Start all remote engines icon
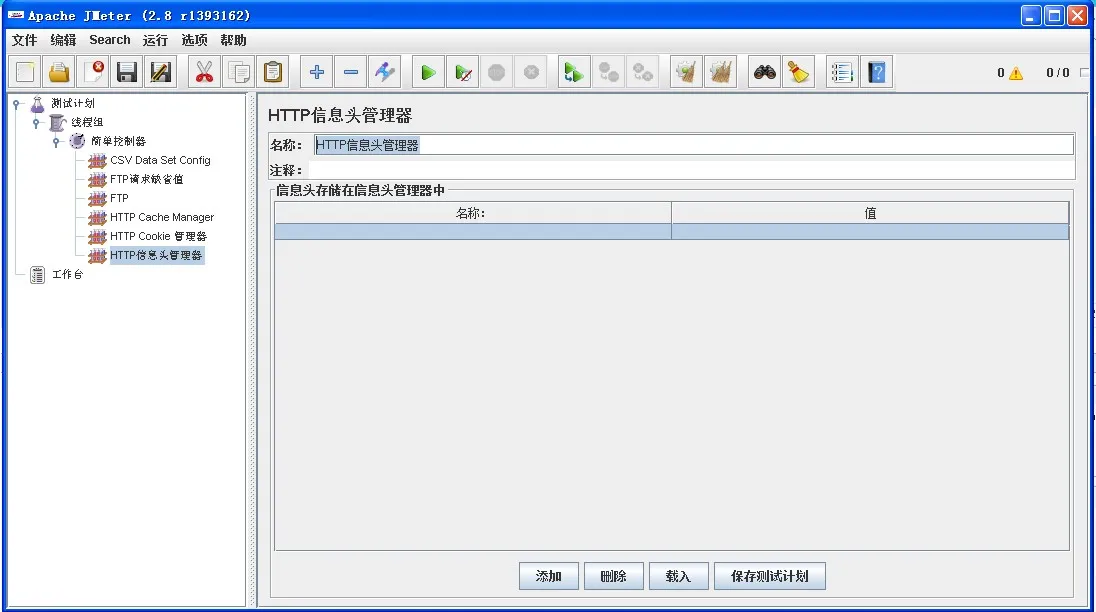The width and height of the screenshot is (1096, 612). pos(574,72)
